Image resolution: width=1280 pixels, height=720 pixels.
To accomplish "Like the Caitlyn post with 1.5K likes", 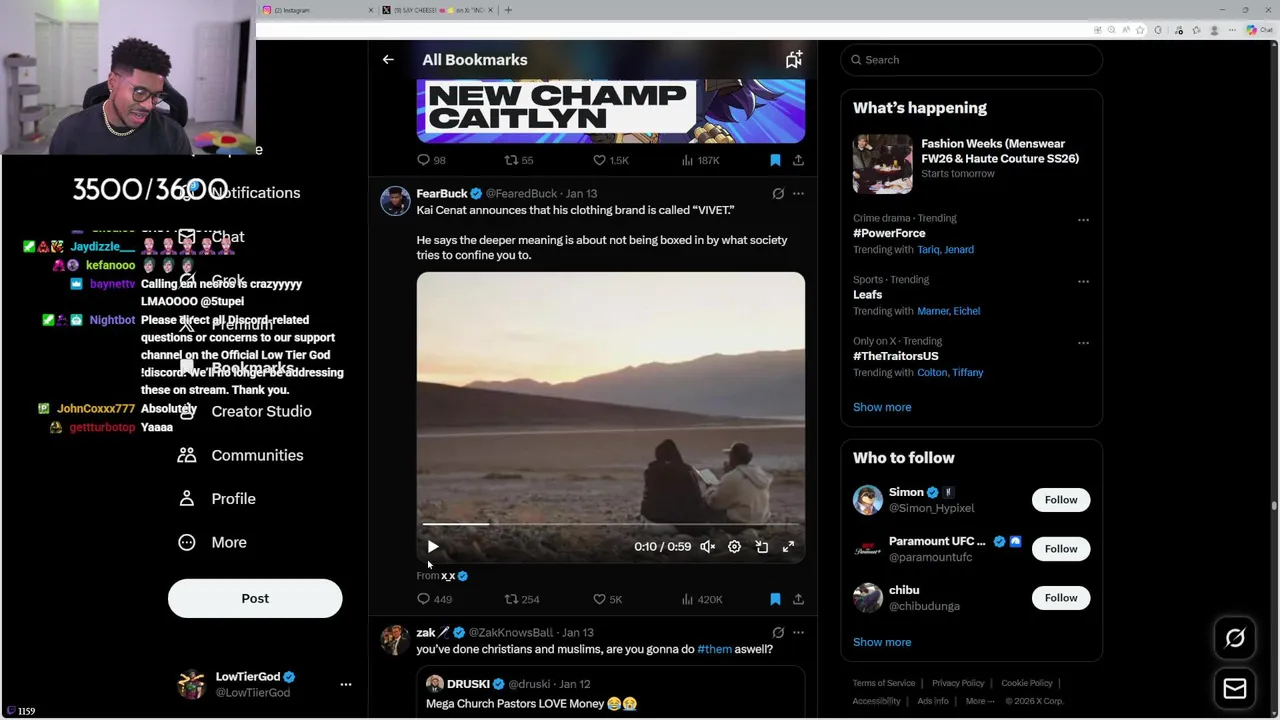I will (x=610, y=160).
